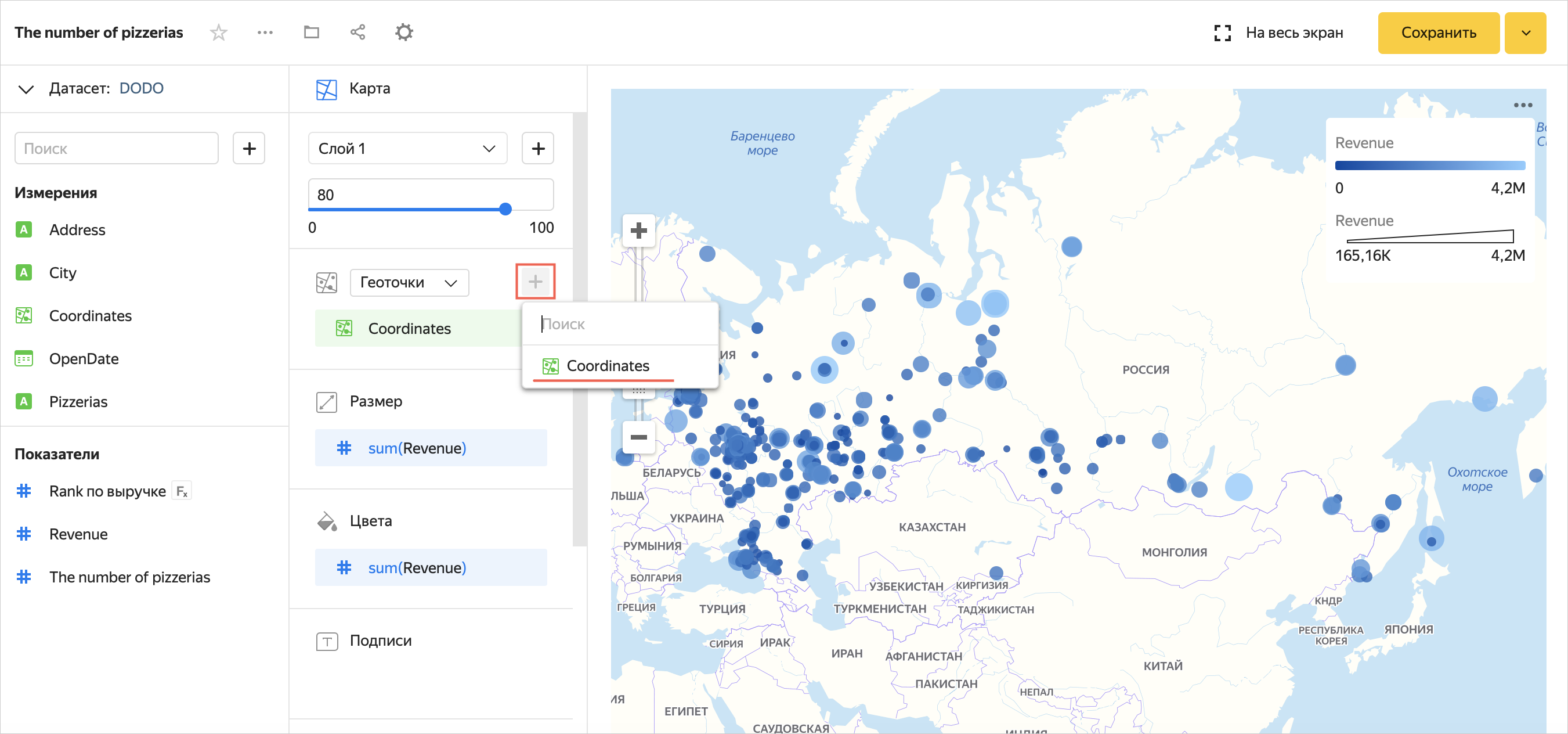Click the Цвета paint bucket icon
This screenshot has width=1568, height=734.
coord(327,521)
